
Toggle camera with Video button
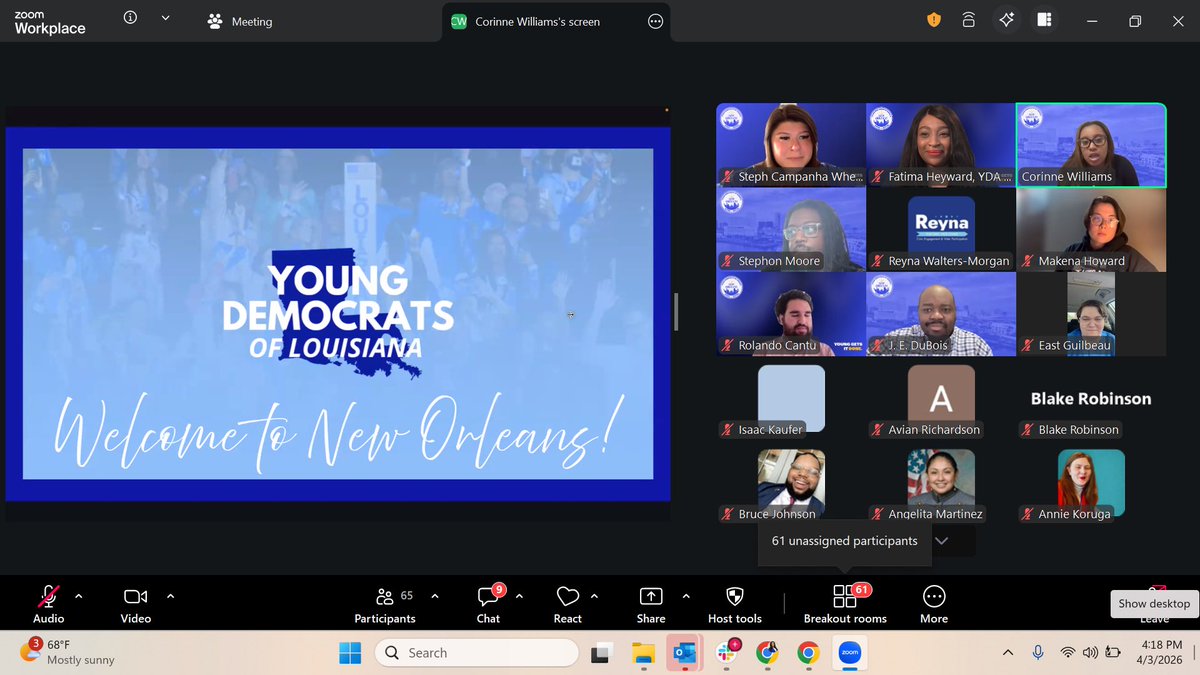[x=136, y=604]
